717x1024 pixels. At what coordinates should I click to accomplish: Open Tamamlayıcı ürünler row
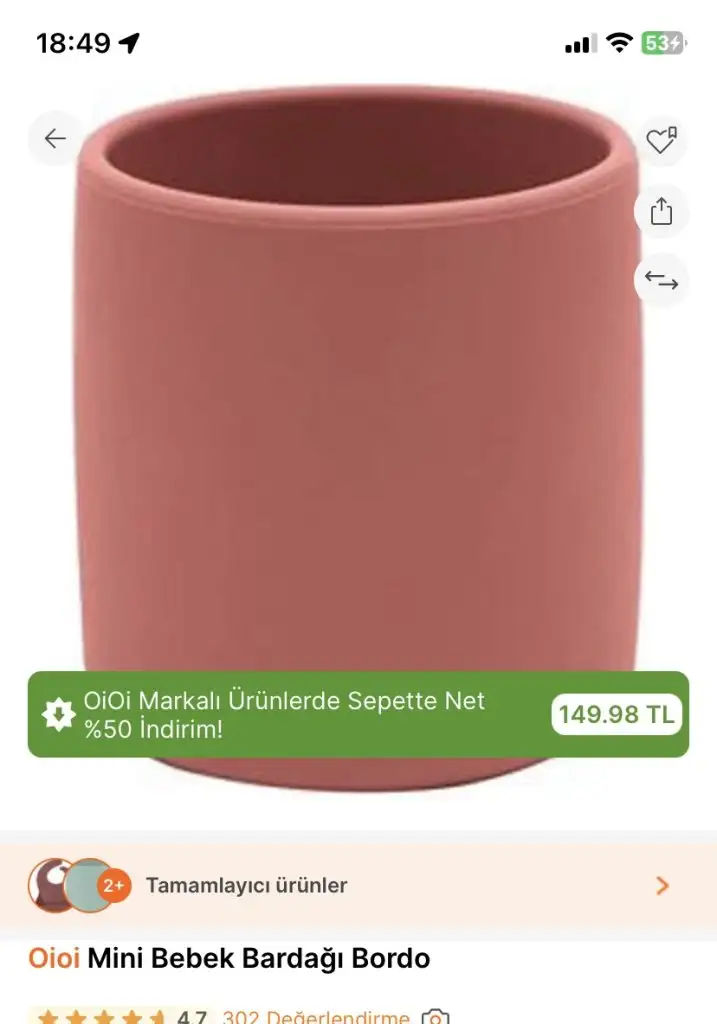[358, 886]
